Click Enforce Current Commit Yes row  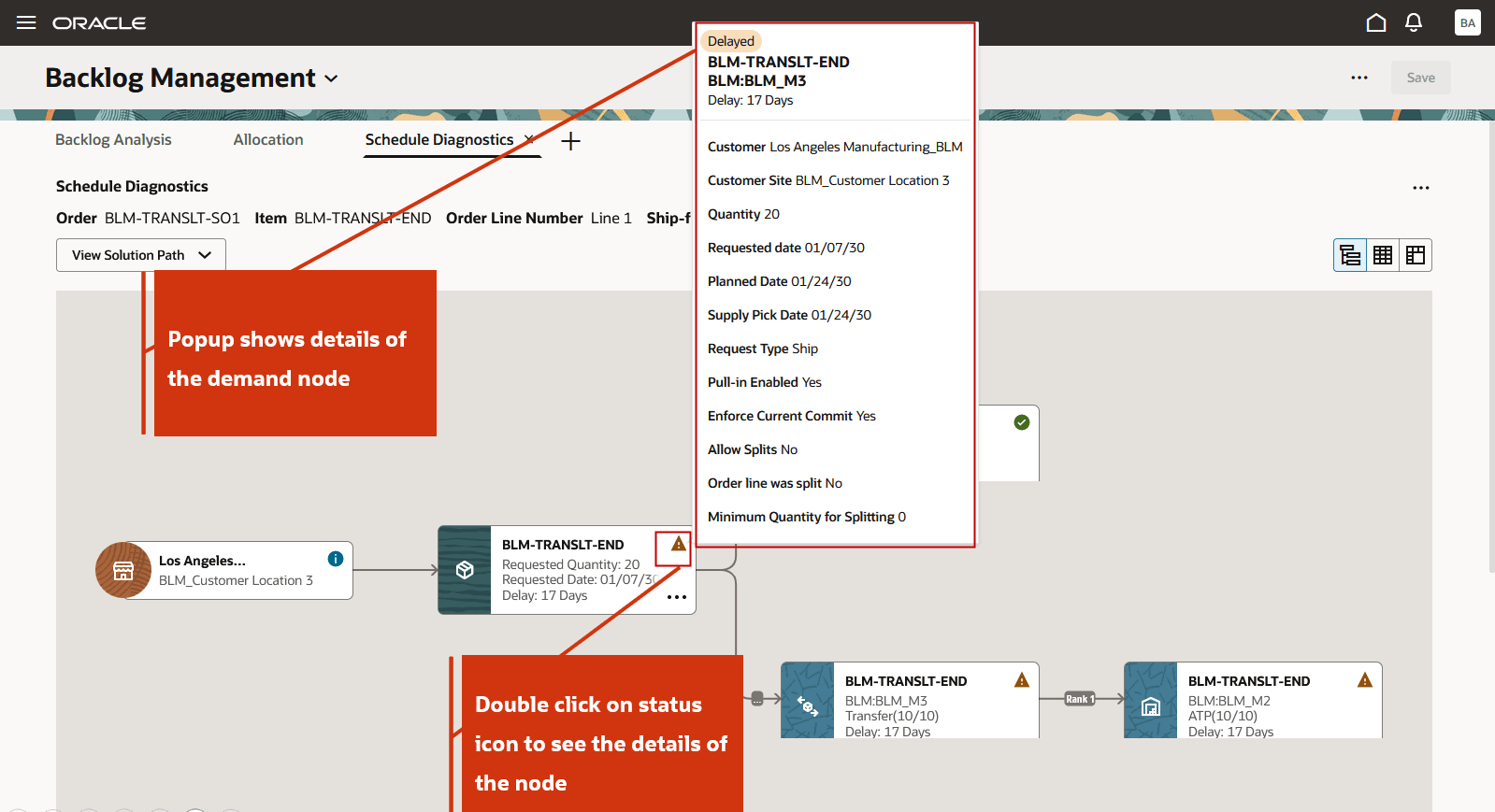[792, 416]
